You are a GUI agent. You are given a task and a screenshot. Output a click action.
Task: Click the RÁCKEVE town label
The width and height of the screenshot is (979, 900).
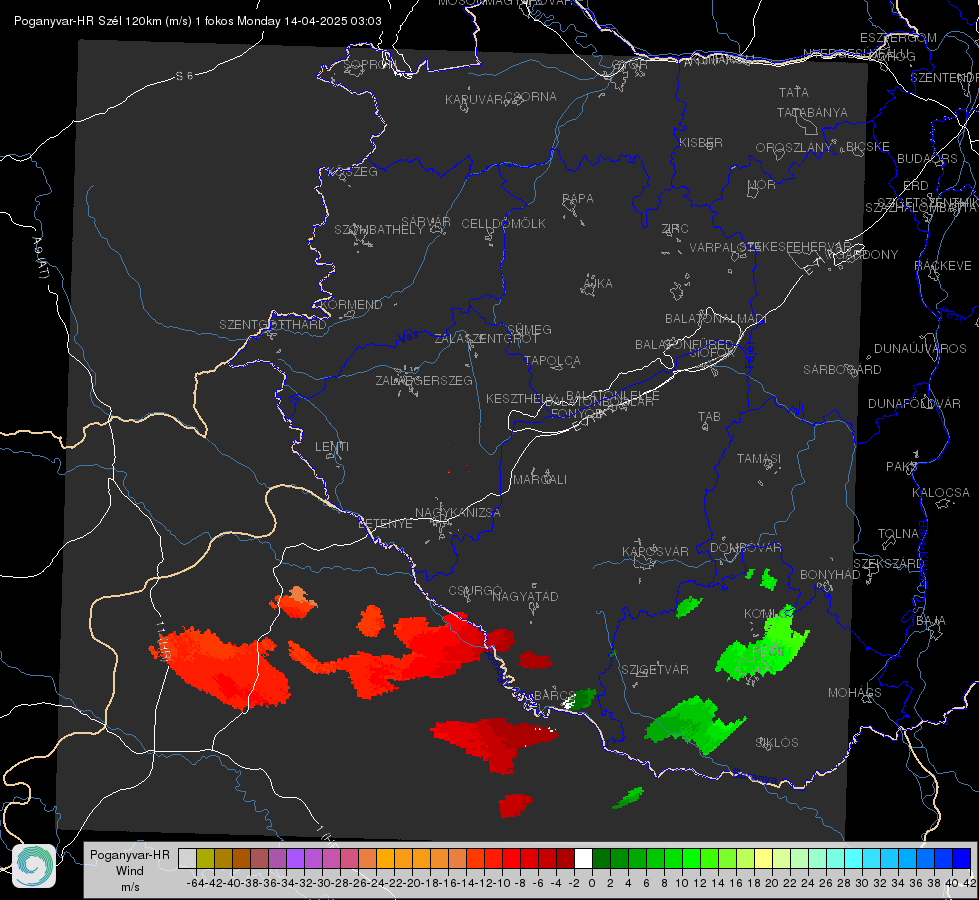pyautogui.click(x=943, y=266)
